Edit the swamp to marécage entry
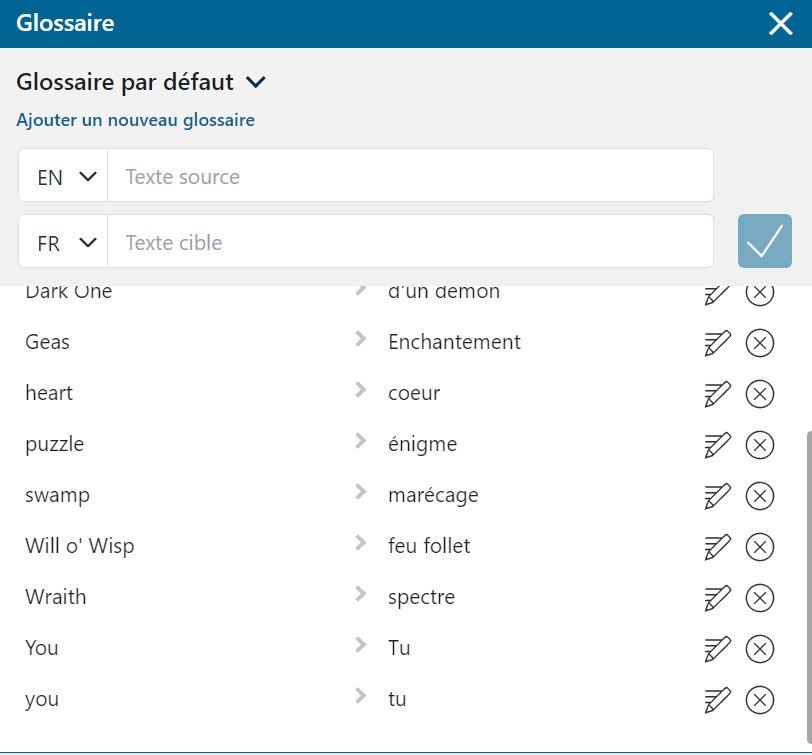 coord(717,496)
